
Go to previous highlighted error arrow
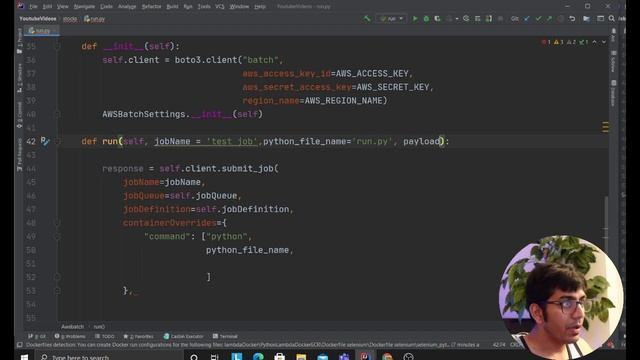pyautogui.click(x=595, y=42)
